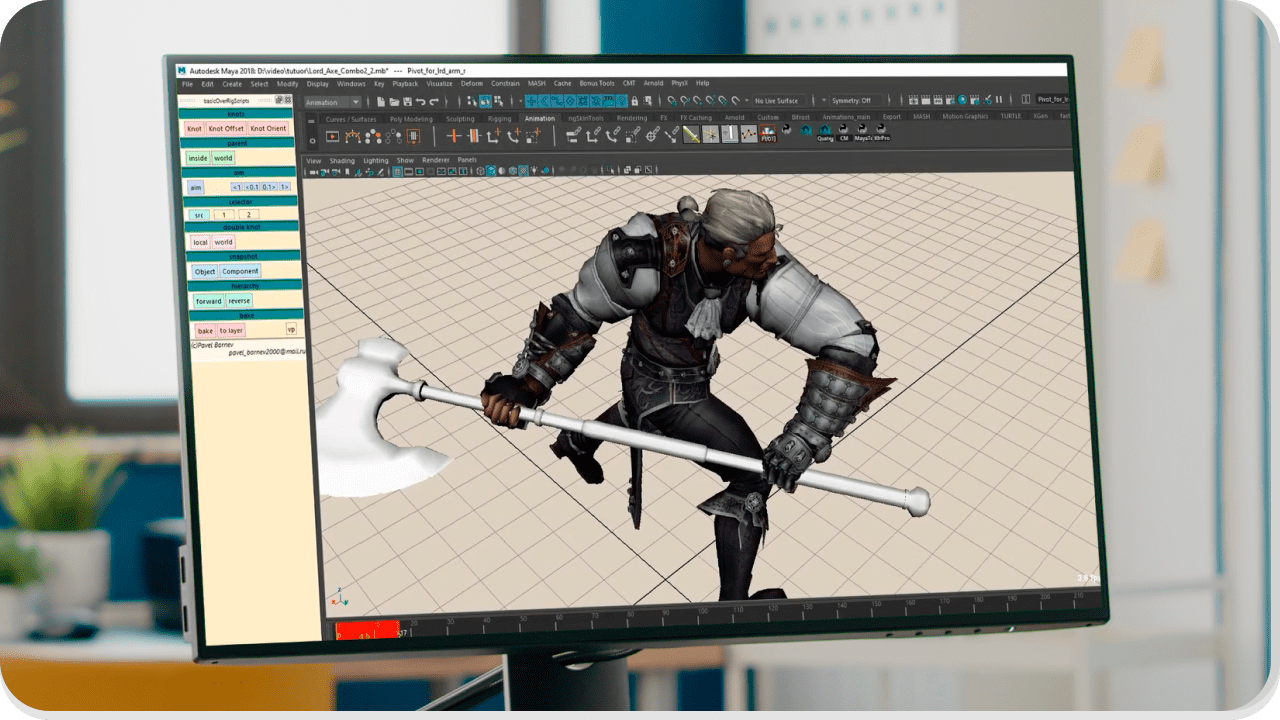
Task: Toggle resolution gate in viewport toolbar
Action: pyautogui.click(x=419, y=172)
